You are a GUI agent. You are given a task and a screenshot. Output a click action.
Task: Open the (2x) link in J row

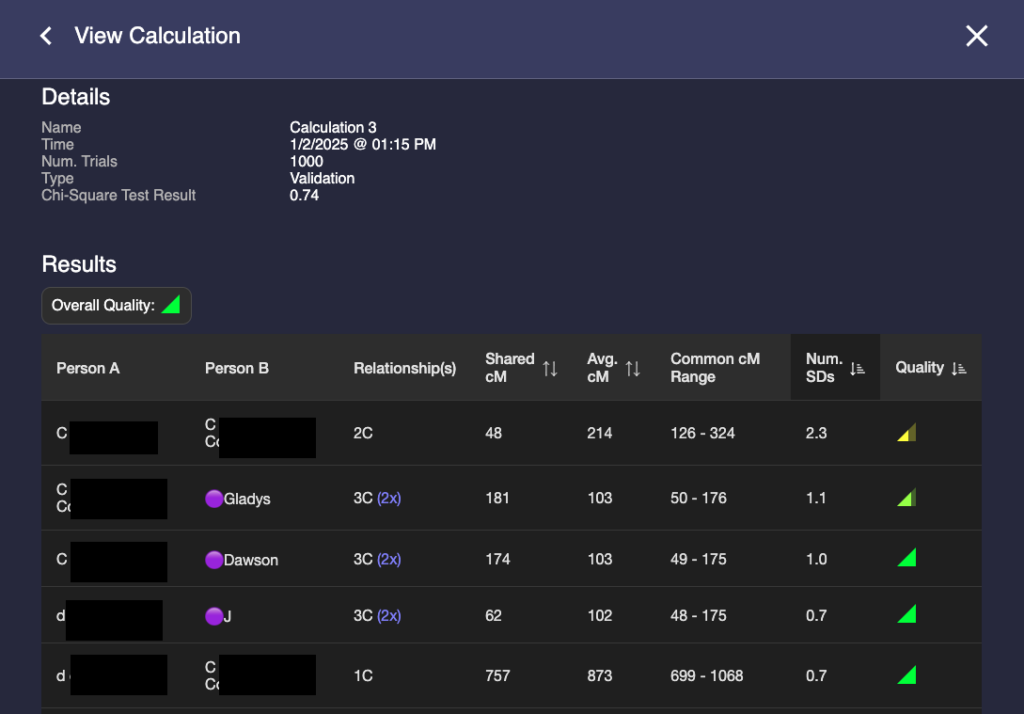point(389,615)
